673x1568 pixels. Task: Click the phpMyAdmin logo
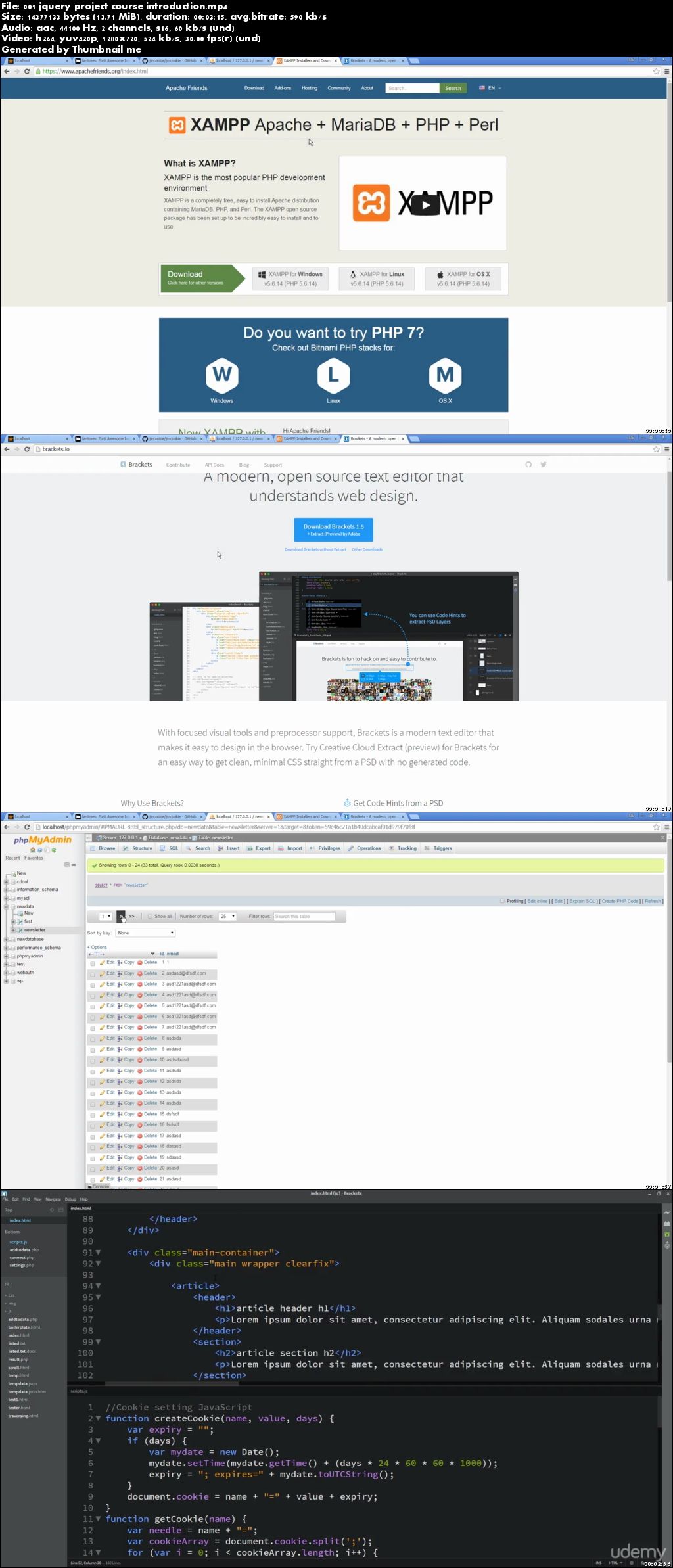(x=43, y=840)
